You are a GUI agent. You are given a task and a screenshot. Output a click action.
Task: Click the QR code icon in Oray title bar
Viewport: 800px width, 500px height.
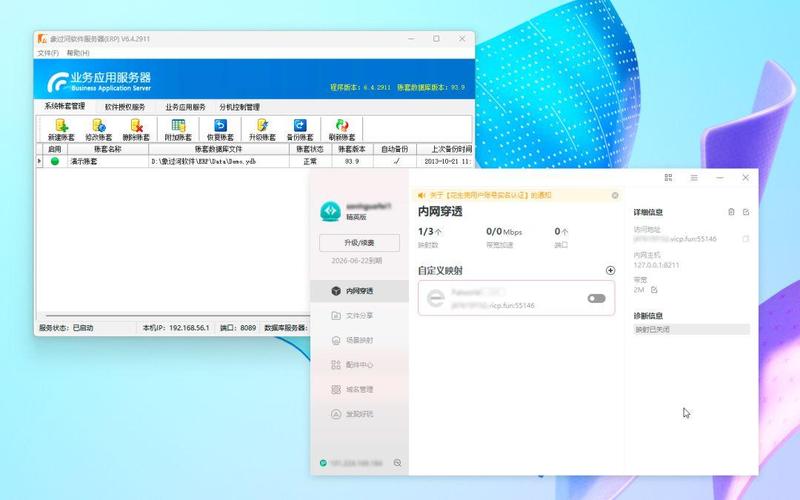click(668, 178)
